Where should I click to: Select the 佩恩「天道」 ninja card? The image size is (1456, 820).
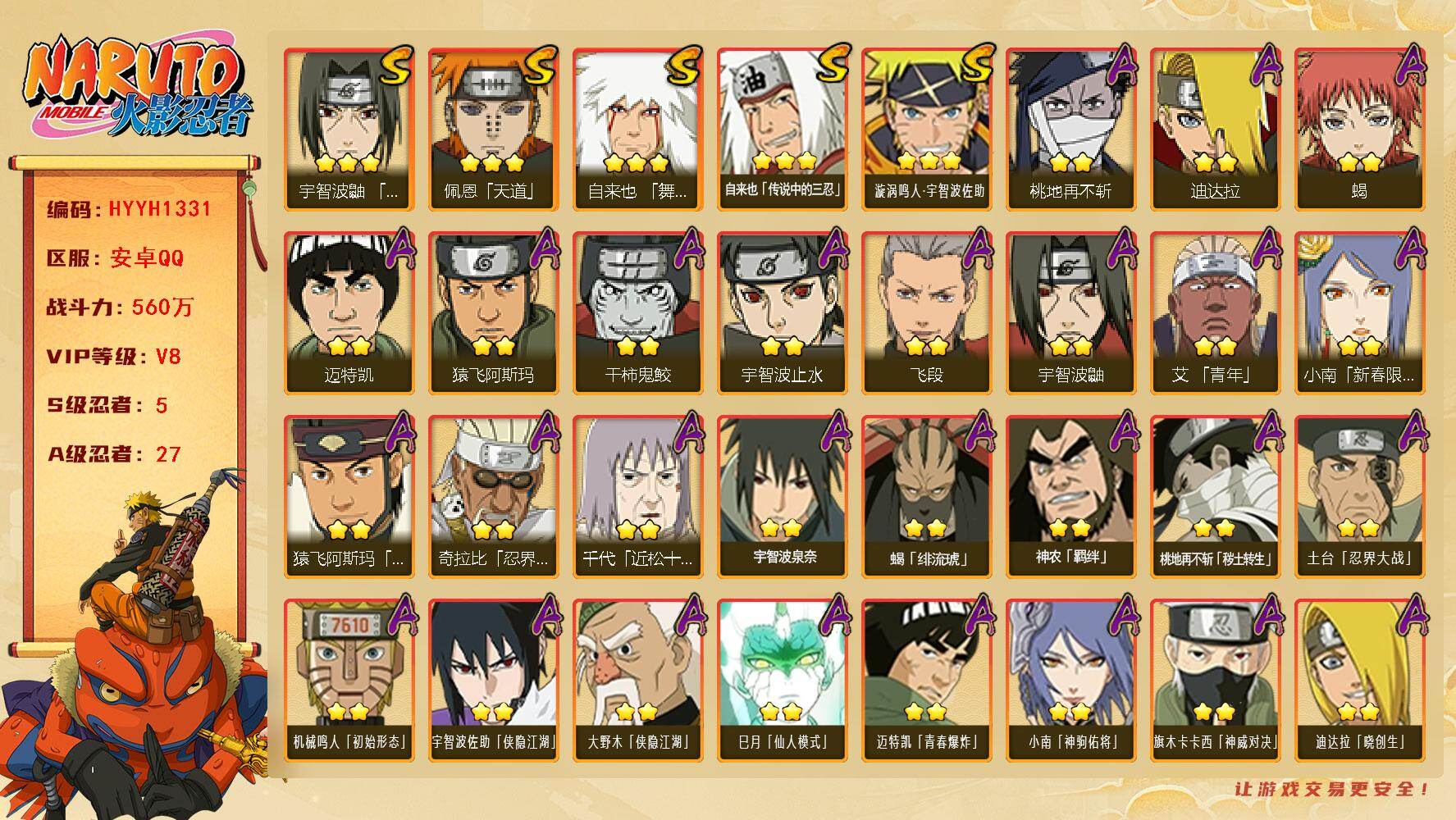[494, 130]
